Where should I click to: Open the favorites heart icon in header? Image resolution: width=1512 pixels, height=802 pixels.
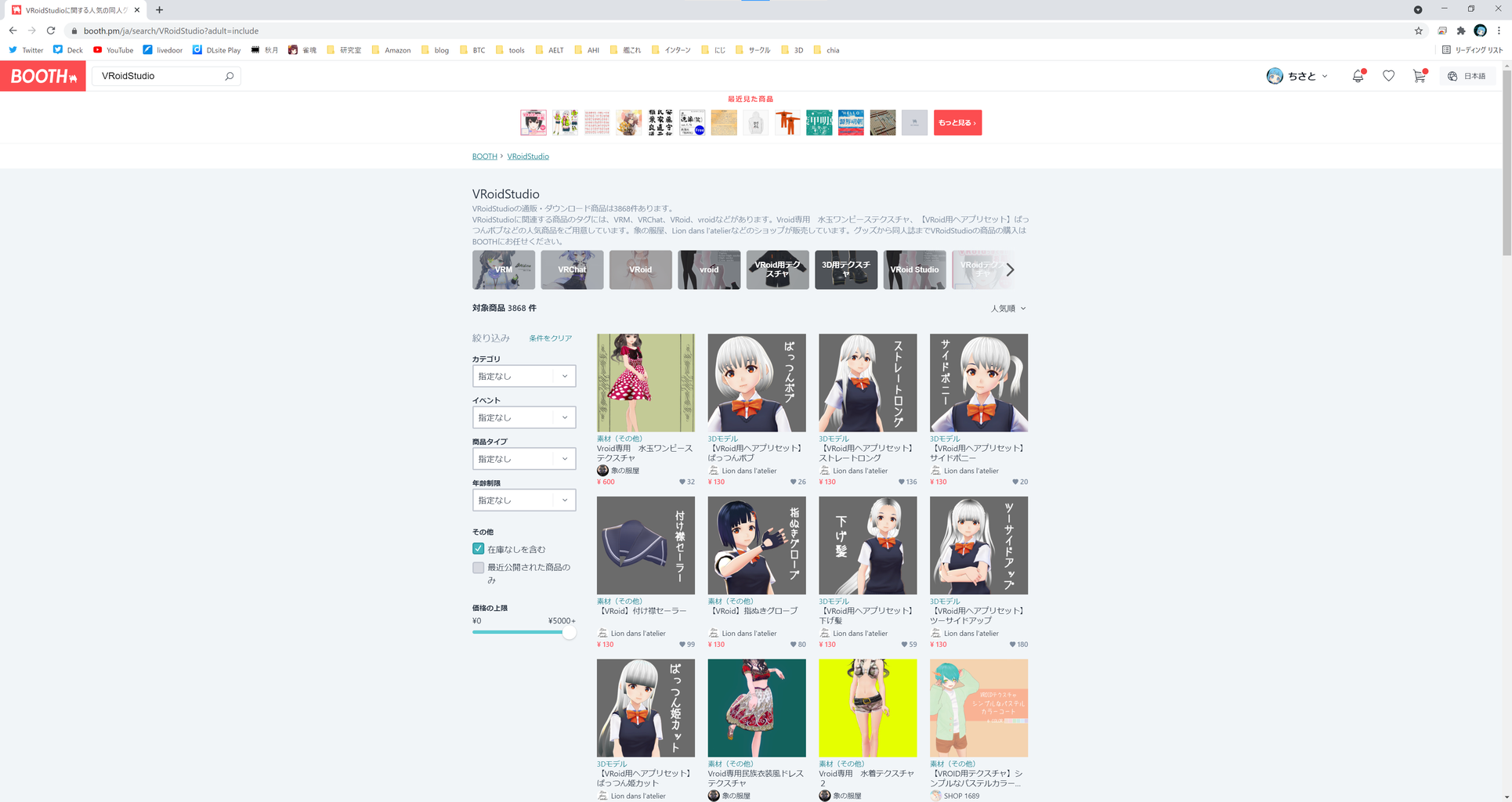1388,76
